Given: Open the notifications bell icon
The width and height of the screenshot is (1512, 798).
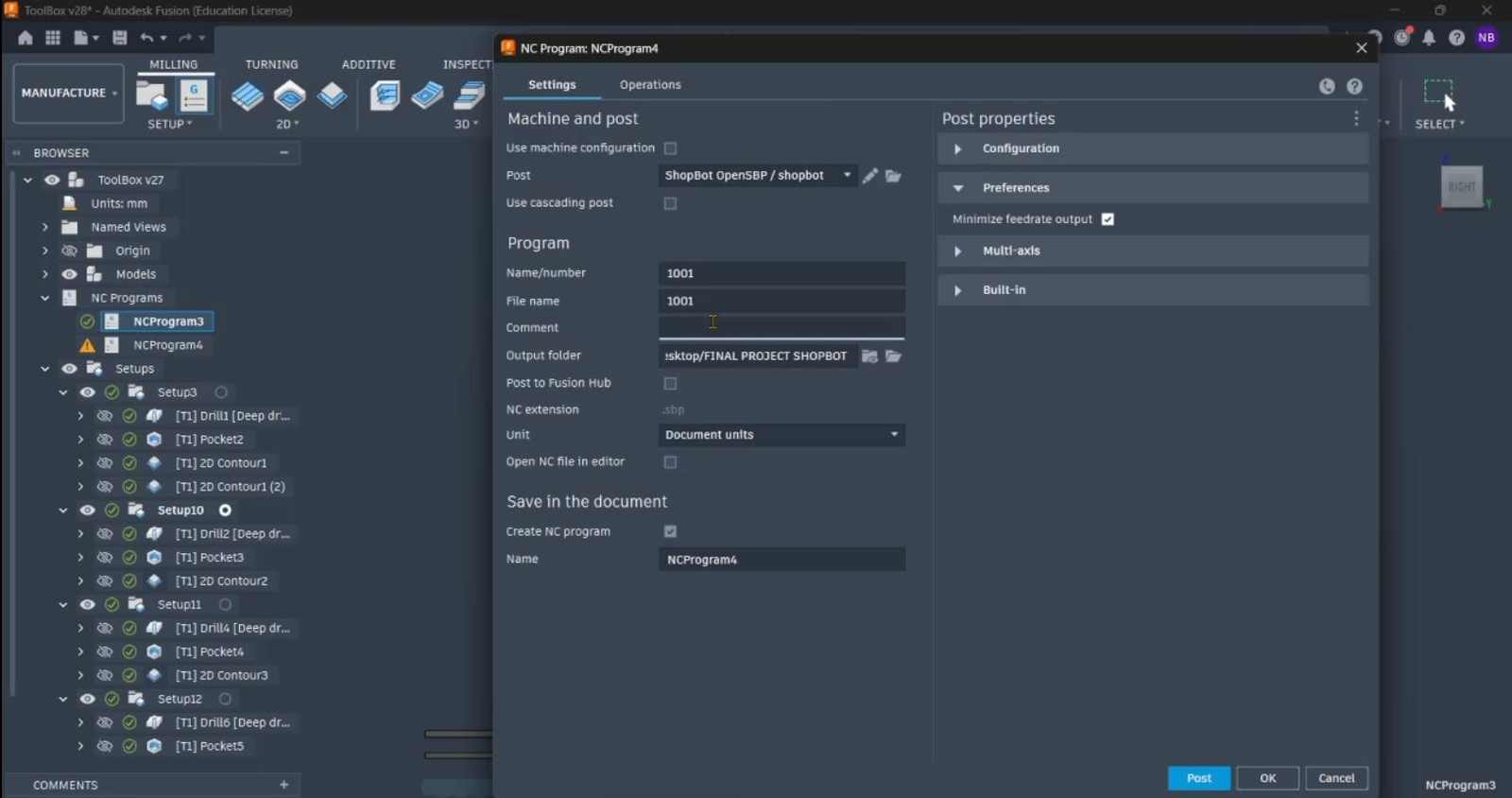Looking at the screenshot, I should tap(1429, 38).
